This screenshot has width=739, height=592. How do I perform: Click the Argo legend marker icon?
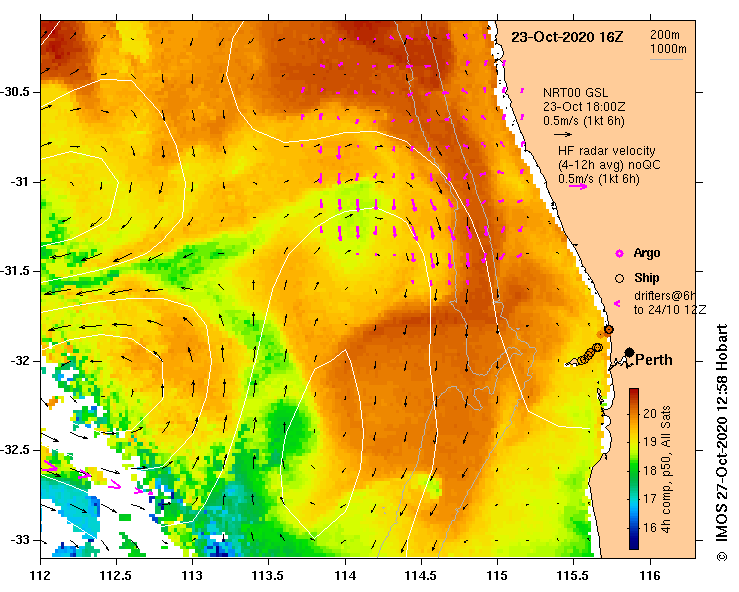click(x=619, y=254)
